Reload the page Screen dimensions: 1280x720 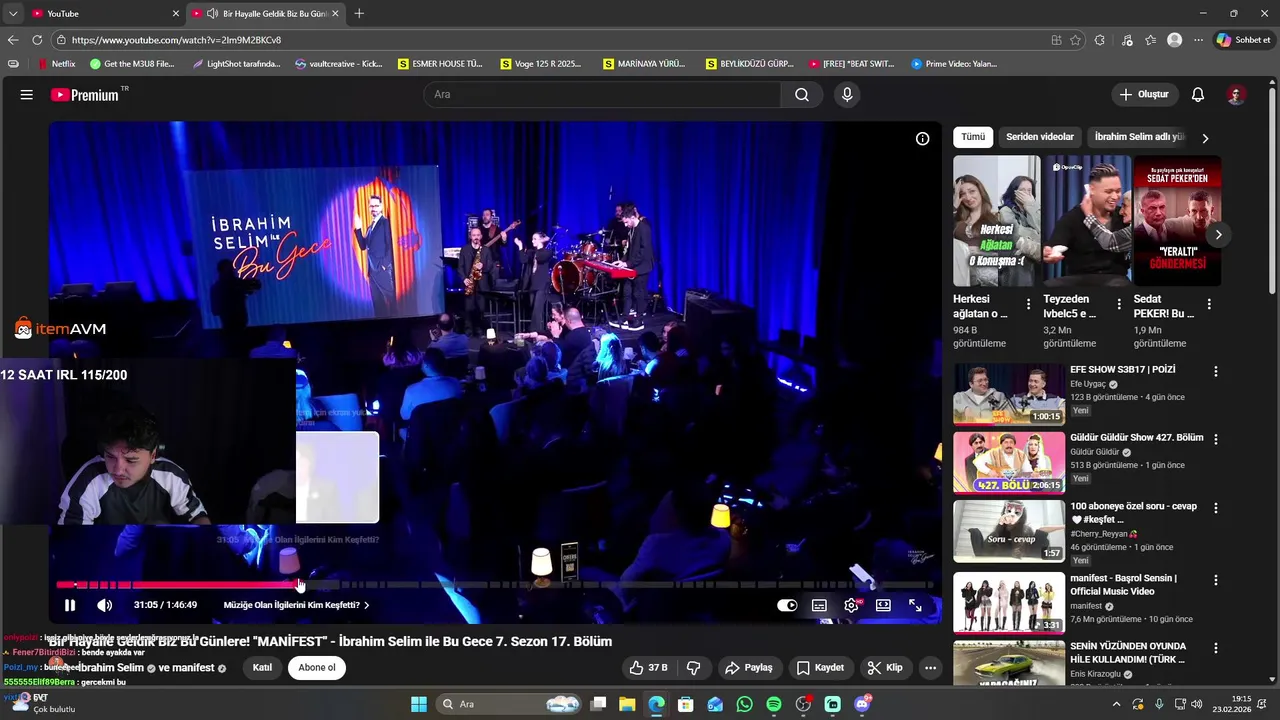(37, 40)
